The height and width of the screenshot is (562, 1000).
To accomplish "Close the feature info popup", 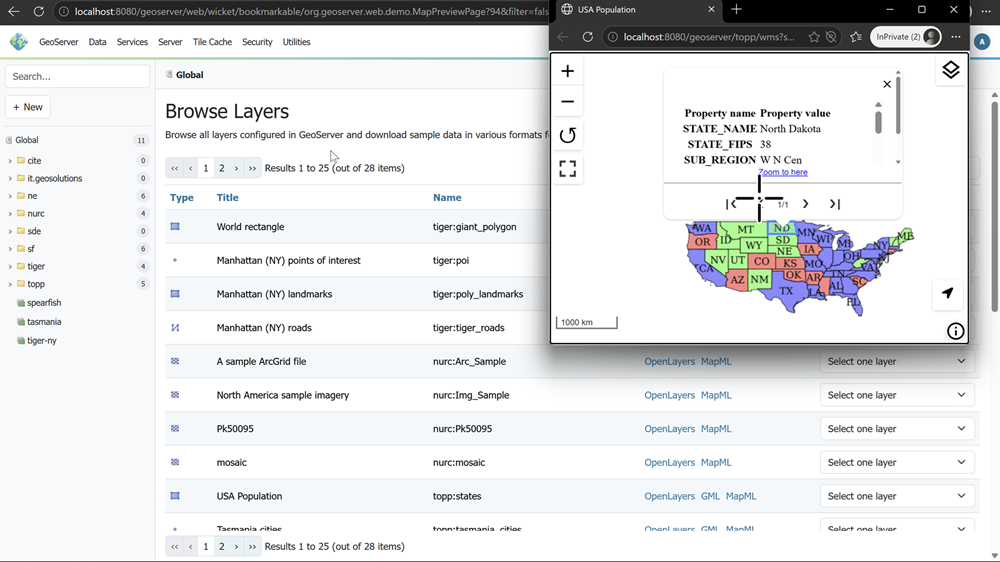I will (887, 85).
